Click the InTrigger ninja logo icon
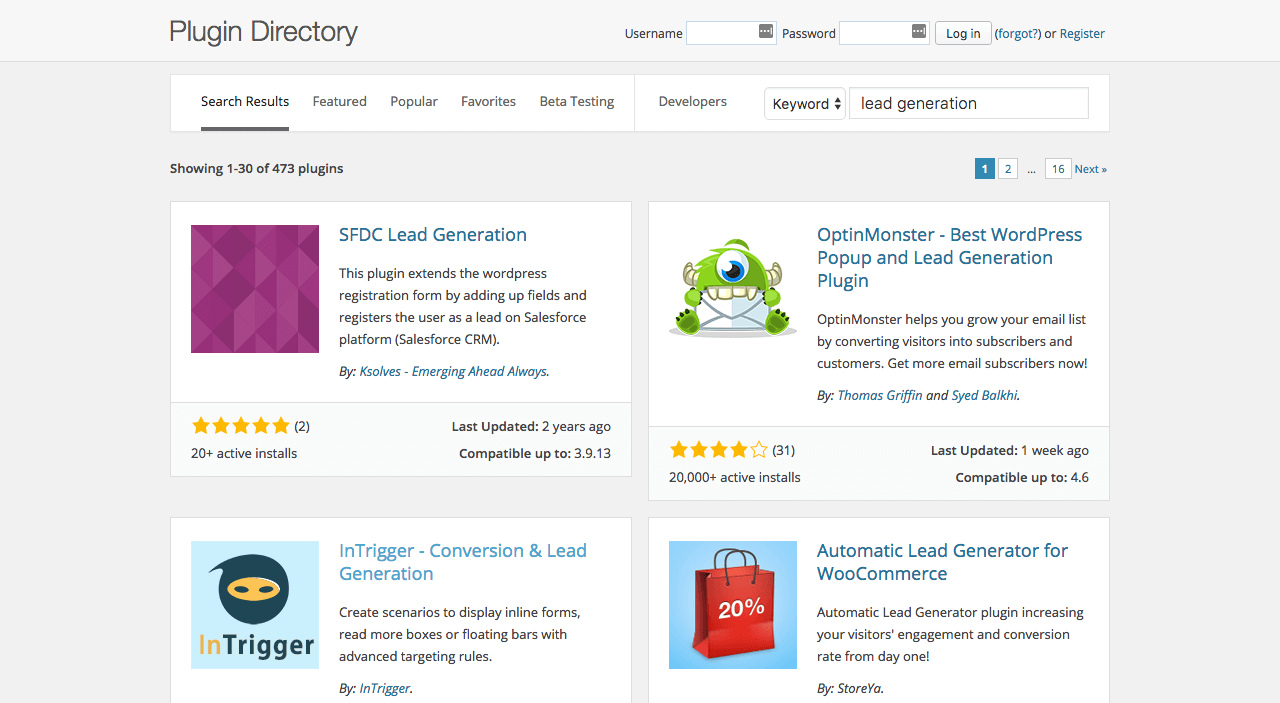This screenshot has height=703, width=1280. click(x=255, y=605)
